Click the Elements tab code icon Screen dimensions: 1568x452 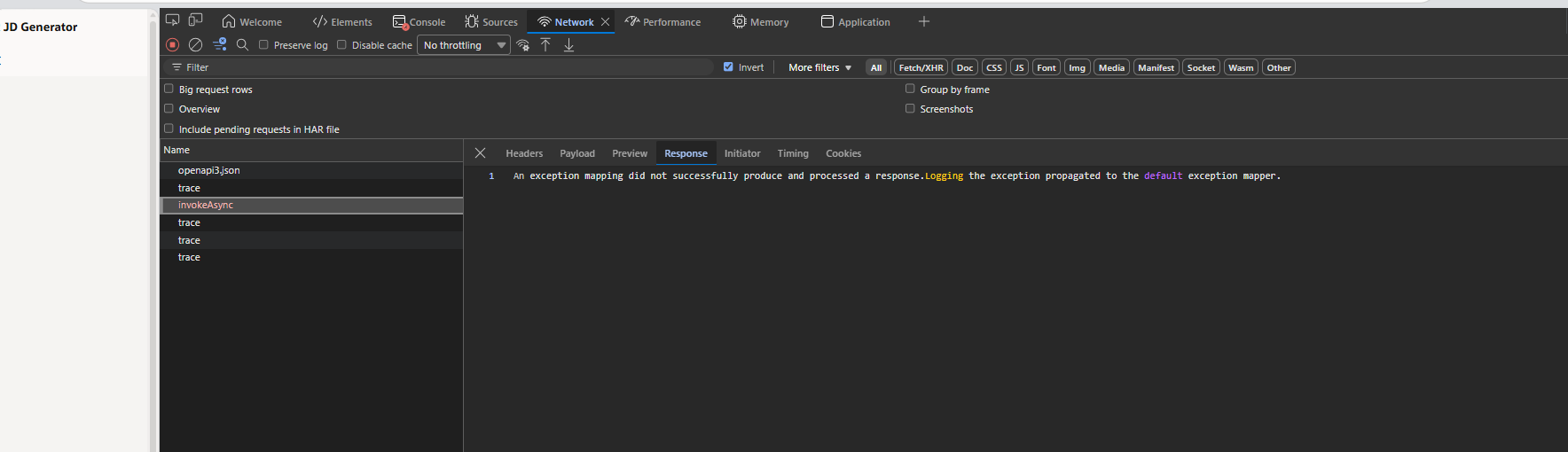point(320,21)
